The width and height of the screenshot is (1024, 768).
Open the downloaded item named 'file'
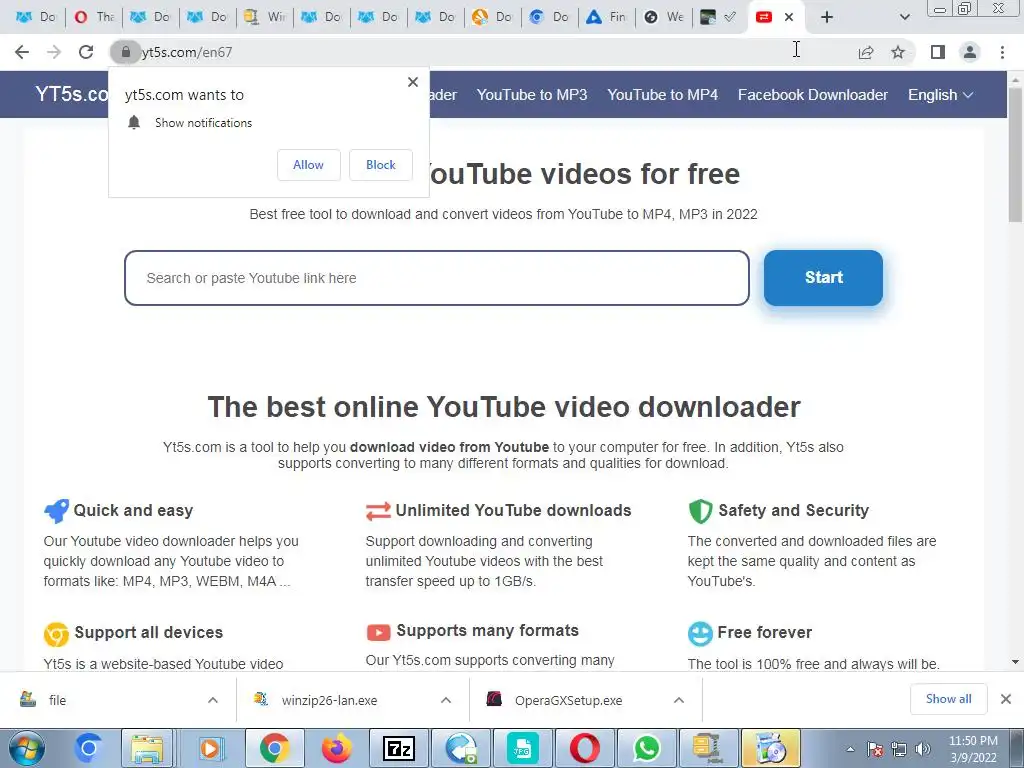(57, 700)
